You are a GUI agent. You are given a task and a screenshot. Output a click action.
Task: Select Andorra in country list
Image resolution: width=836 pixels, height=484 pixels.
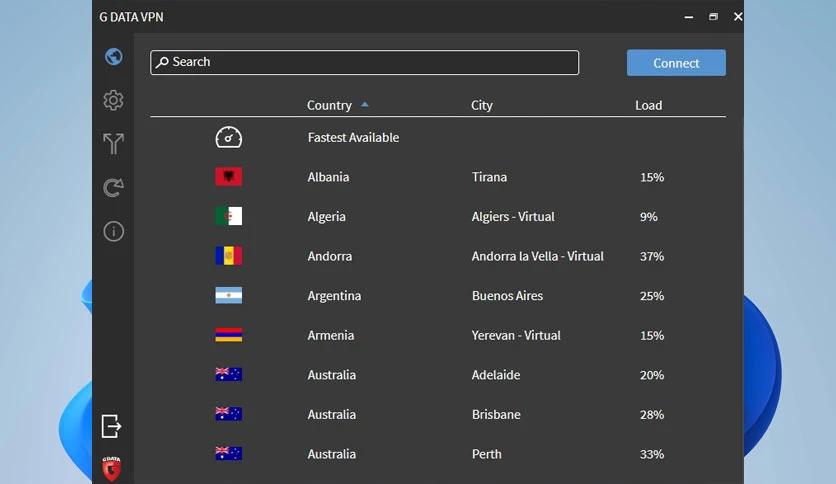pos(329,256)
